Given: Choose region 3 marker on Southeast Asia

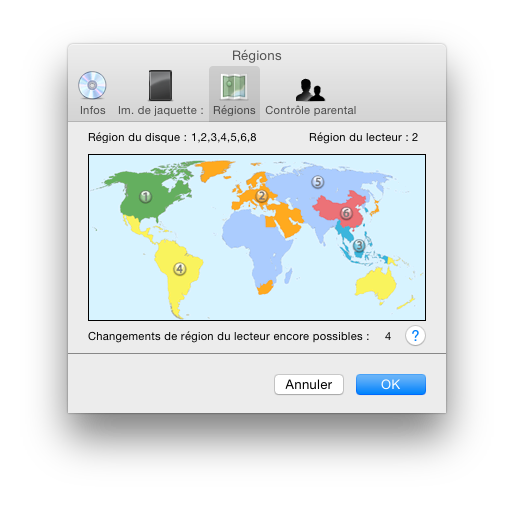Looking at the screenshot, I should 359,246.
